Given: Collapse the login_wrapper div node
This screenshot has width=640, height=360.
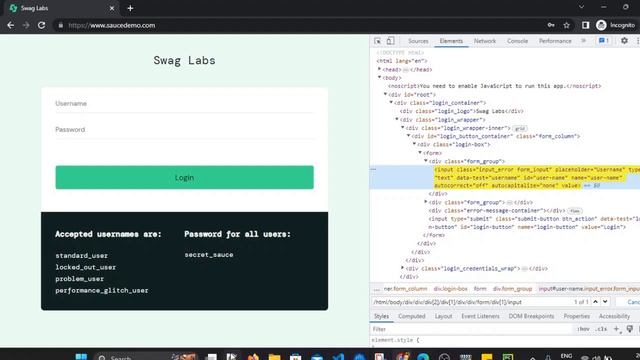Looking at the screenshot, I should 397,119.
